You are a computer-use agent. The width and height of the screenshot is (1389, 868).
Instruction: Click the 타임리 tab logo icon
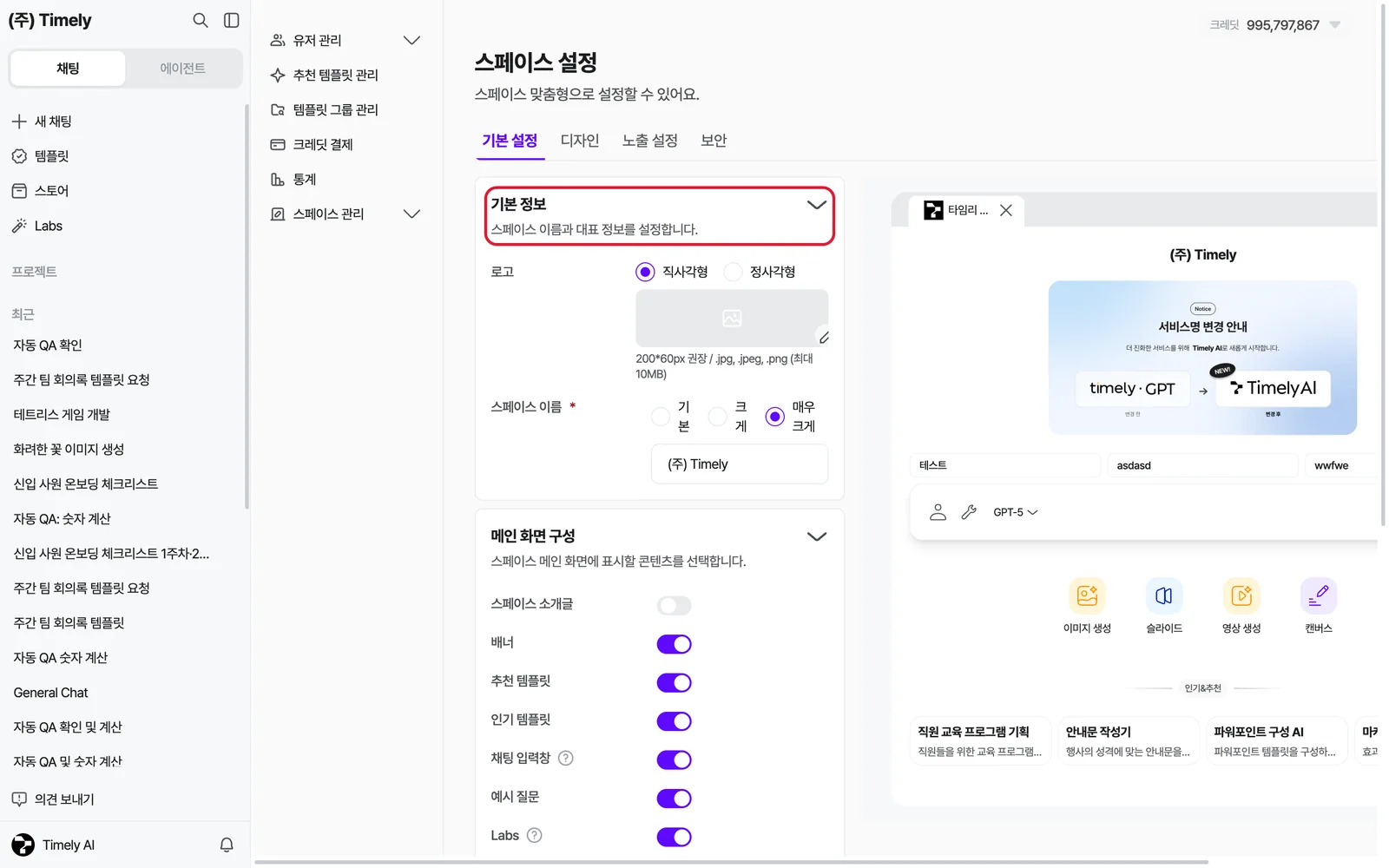[x=933, y=210]
